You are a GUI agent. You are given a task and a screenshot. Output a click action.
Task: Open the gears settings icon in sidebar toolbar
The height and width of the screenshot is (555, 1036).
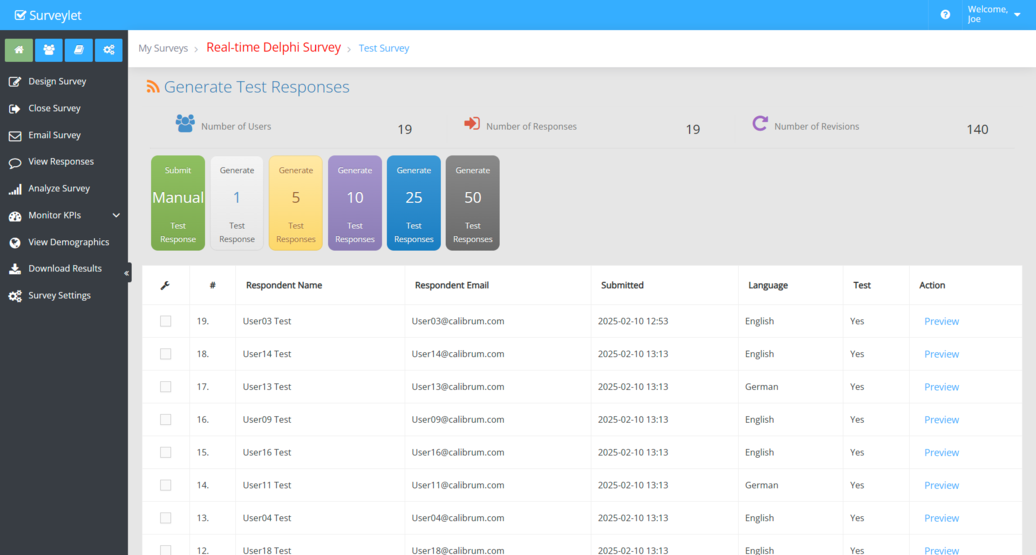(x=109, y=50)
